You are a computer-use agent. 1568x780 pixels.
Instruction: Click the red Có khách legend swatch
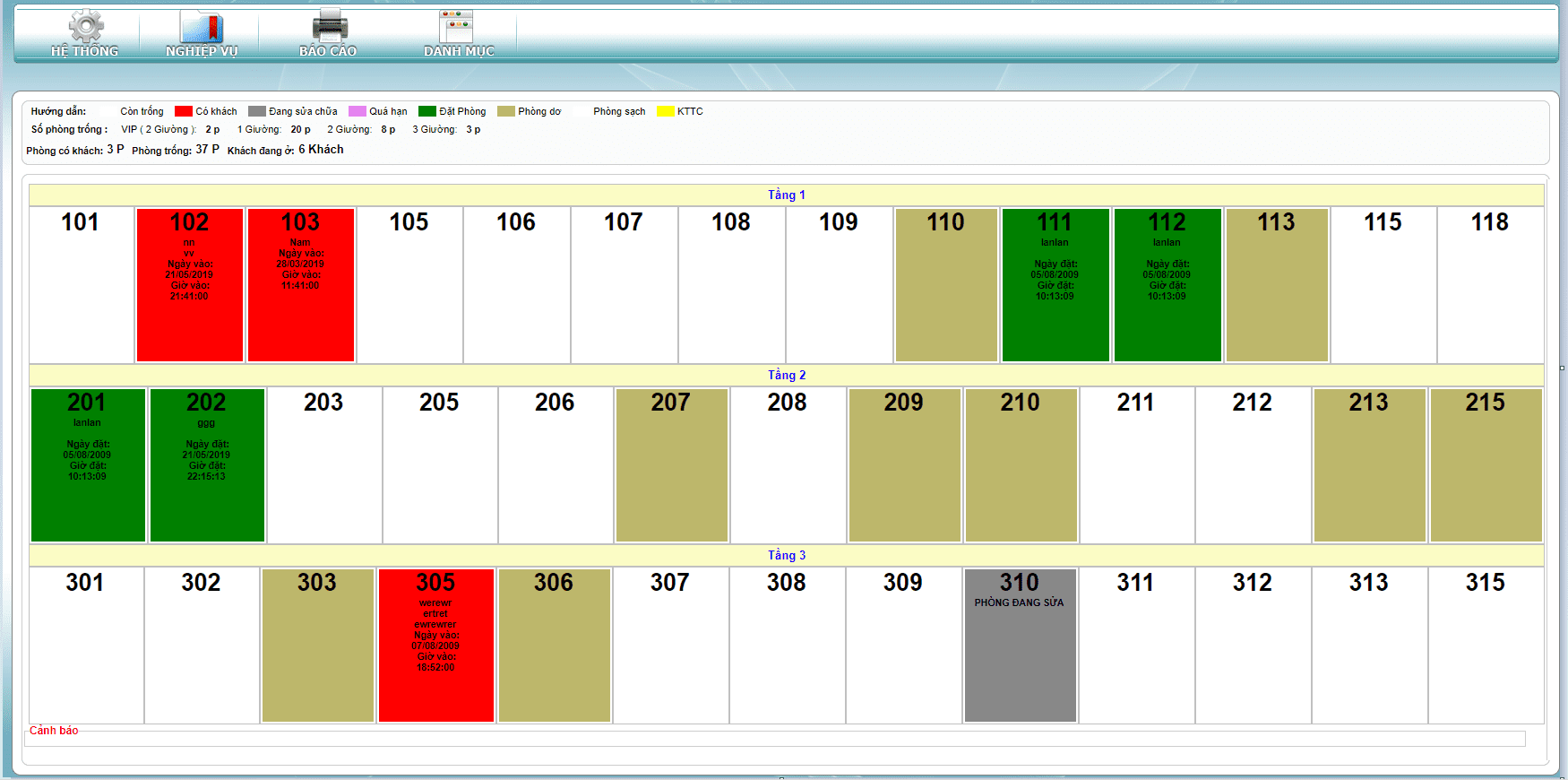click(184, 111)
